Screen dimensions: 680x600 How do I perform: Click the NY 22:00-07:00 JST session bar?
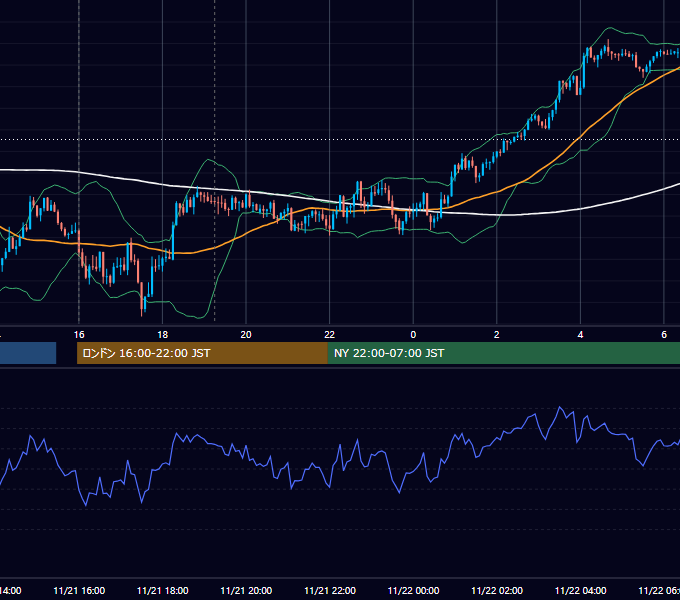click(x=503, y=353)
